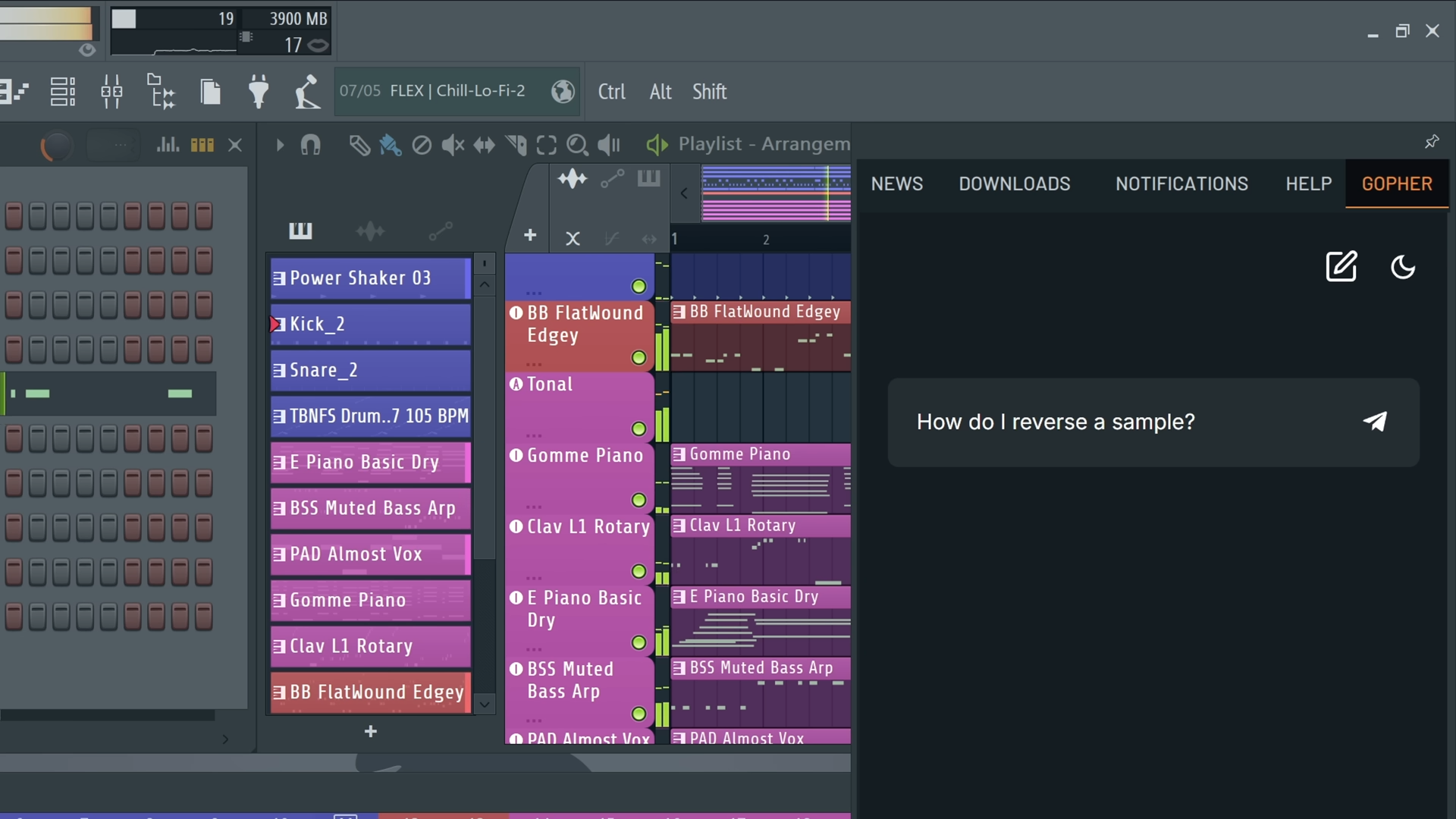Open the HELP tab
Screen dimensions: 1456x819
click(1308, 184)
